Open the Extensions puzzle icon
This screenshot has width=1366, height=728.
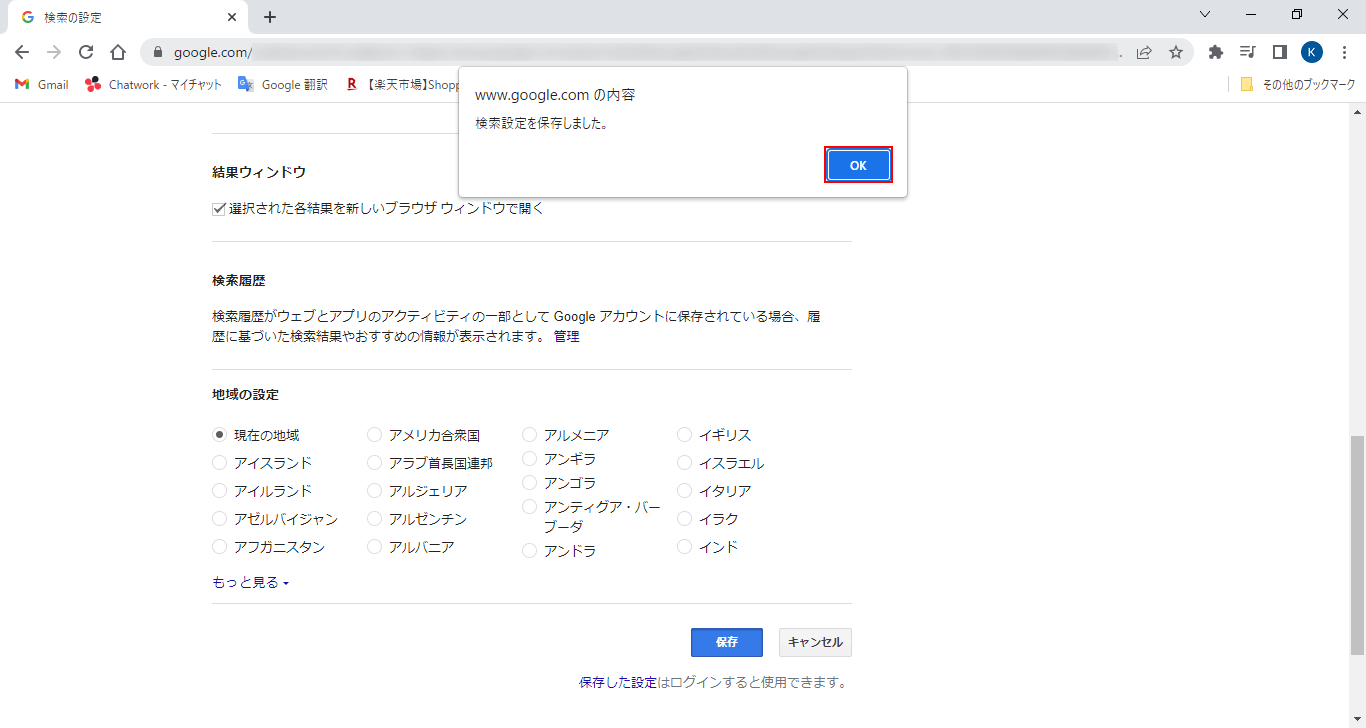1216,52
